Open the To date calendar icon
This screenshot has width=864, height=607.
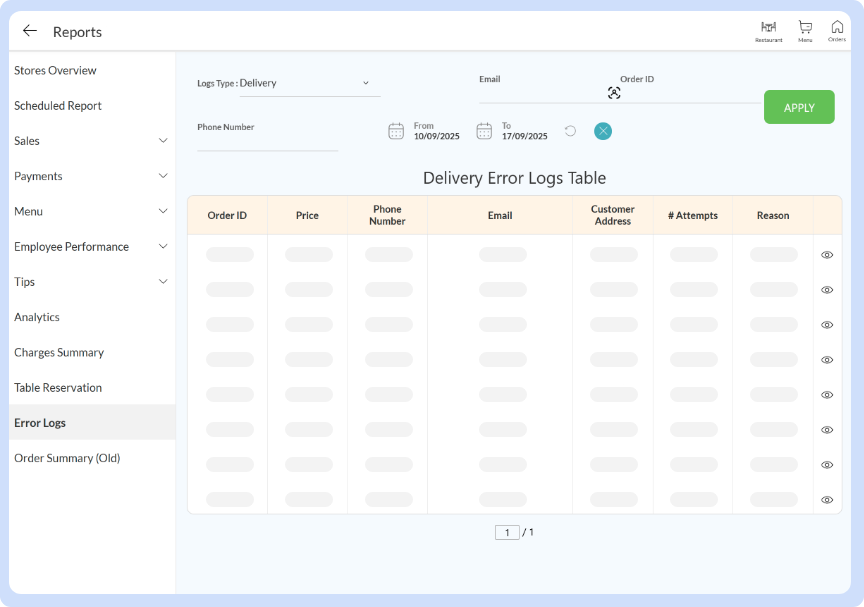485,130
